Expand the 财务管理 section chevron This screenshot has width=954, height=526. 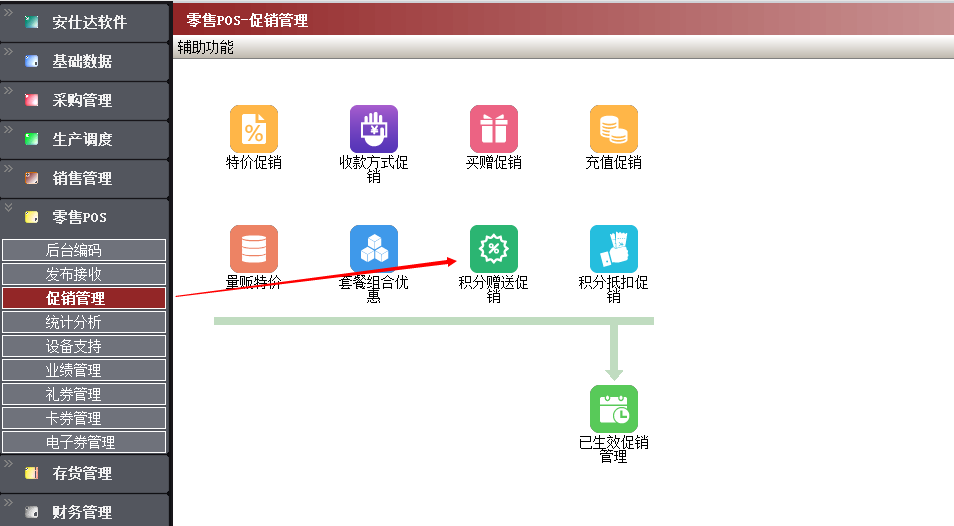[8, 502]
